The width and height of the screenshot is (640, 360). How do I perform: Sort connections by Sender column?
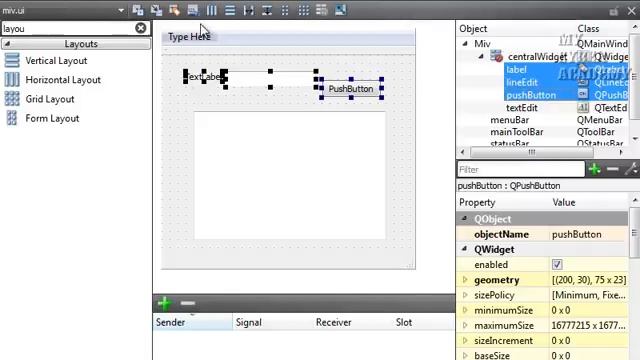193,322
